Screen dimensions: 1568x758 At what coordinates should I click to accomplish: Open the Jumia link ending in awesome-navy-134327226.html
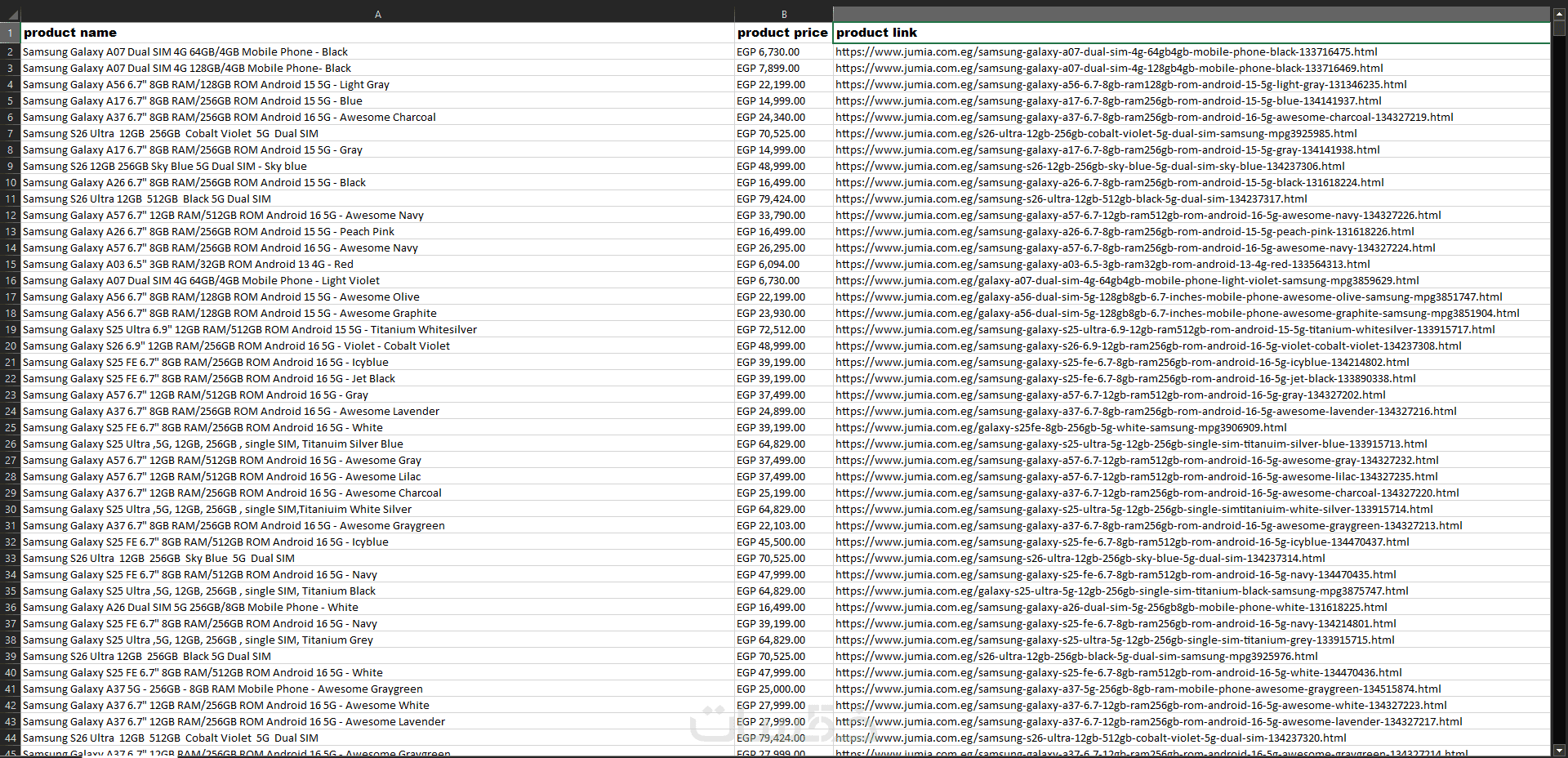(x=1138, y=215)
